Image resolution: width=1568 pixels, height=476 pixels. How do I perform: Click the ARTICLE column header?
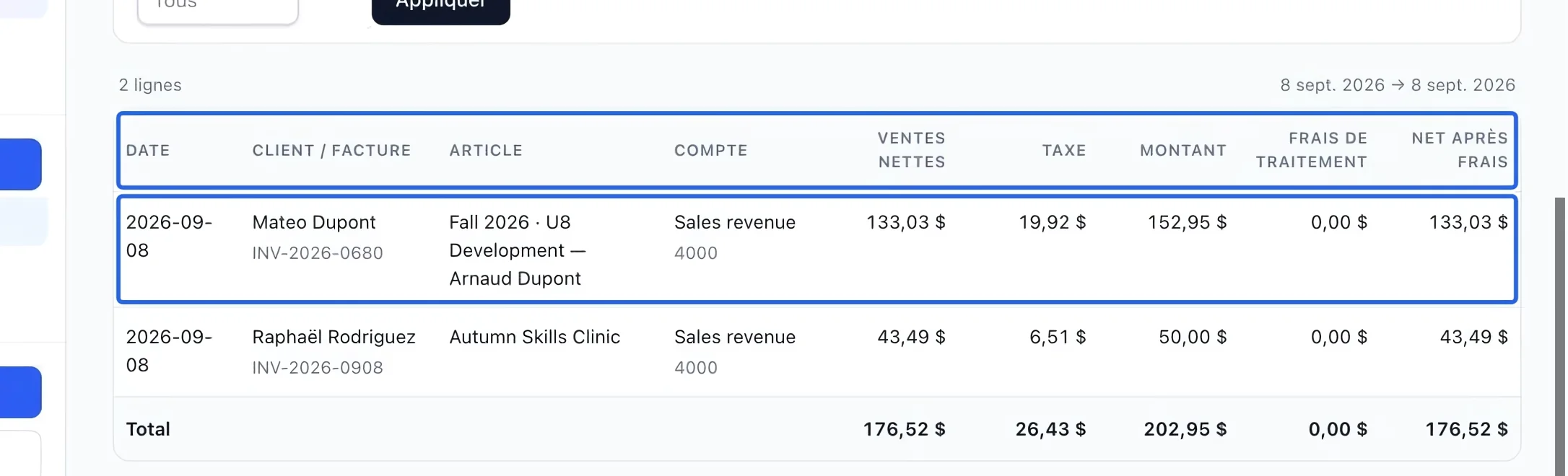pyautogui.click(x=486, y=150)
